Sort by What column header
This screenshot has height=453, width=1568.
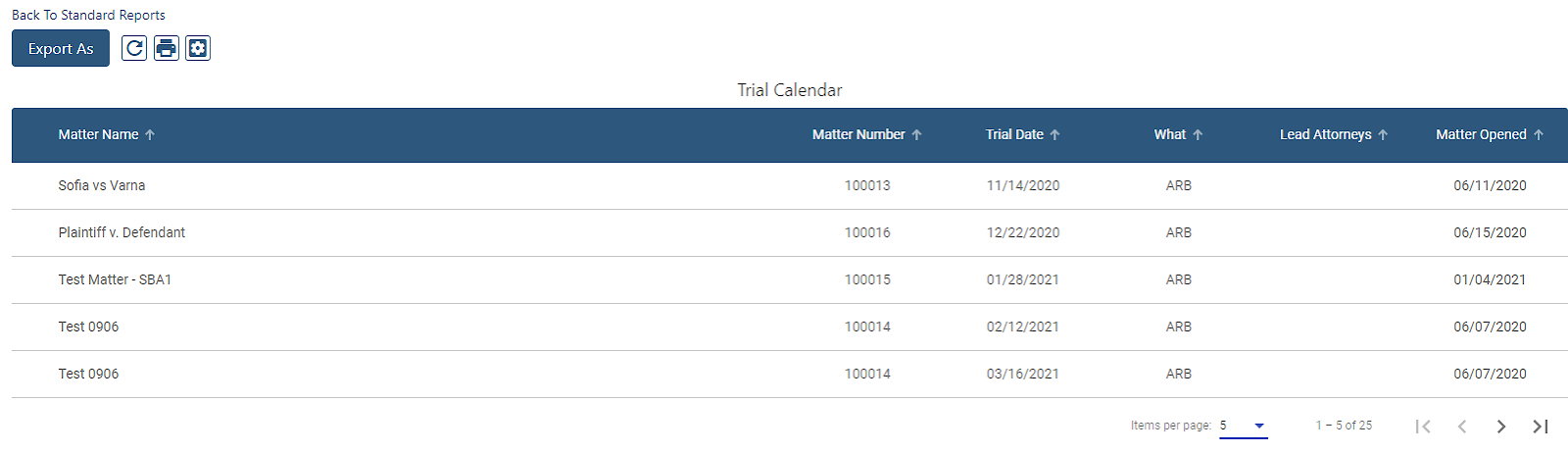1170,134
